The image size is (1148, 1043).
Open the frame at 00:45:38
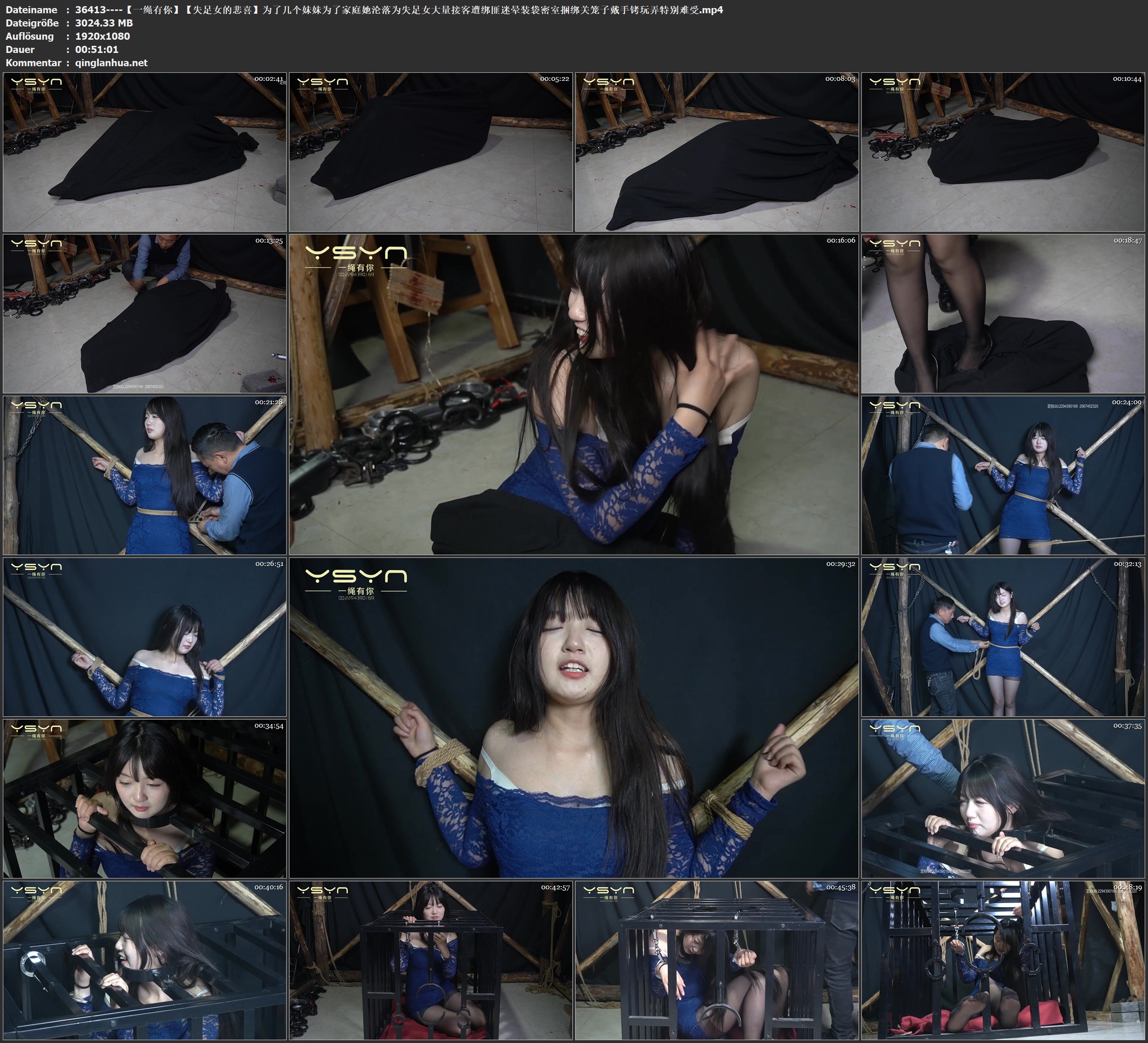click(x=716, y=960)
